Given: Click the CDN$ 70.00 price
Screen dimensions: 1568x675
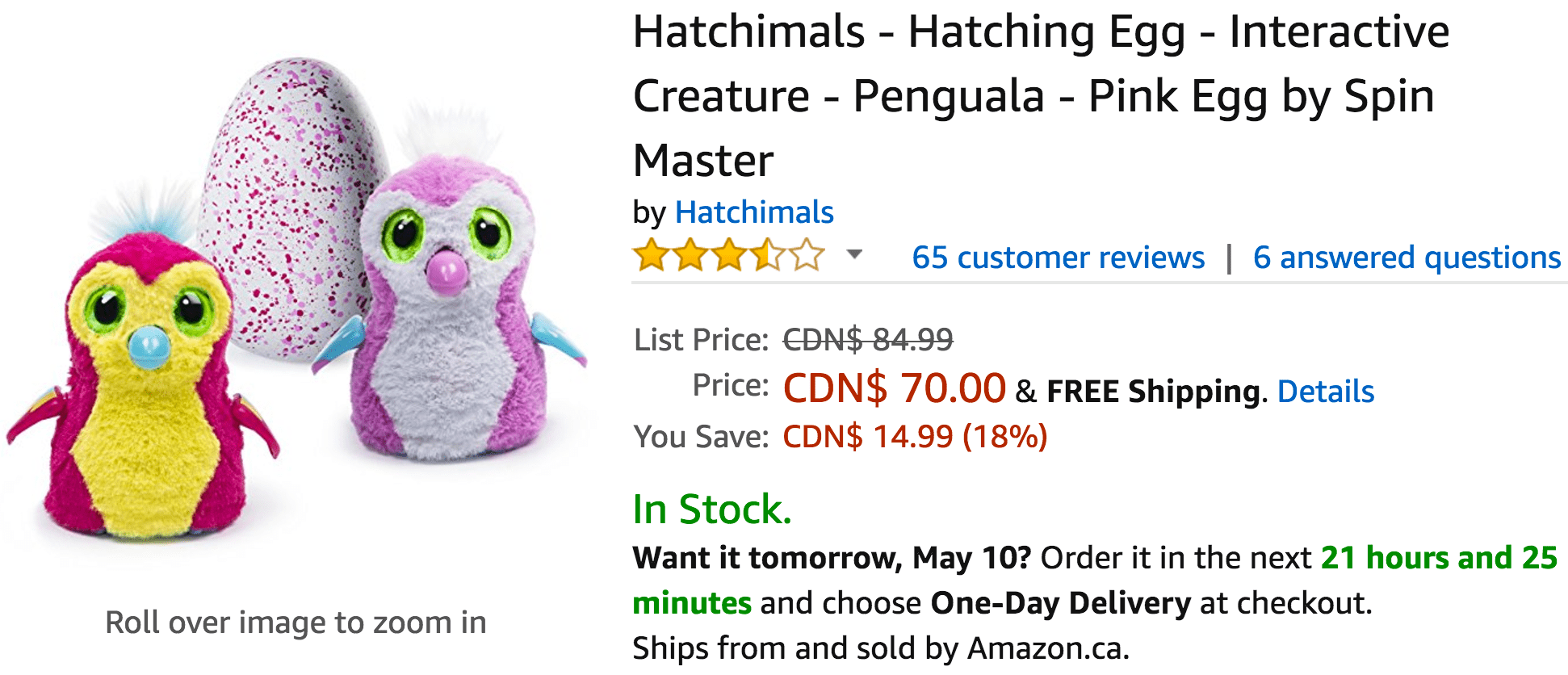Looking at the screenshot, I should pos(894,388).
